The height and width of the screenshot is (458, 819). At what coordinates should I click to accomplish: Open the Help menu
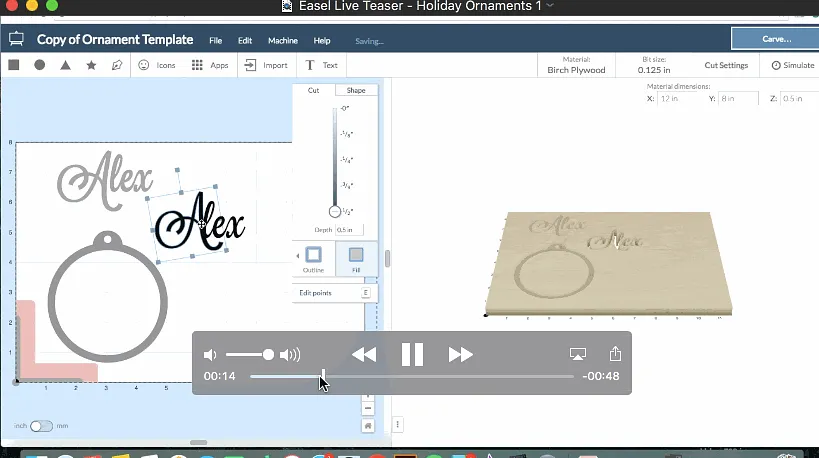pos(322,40)
